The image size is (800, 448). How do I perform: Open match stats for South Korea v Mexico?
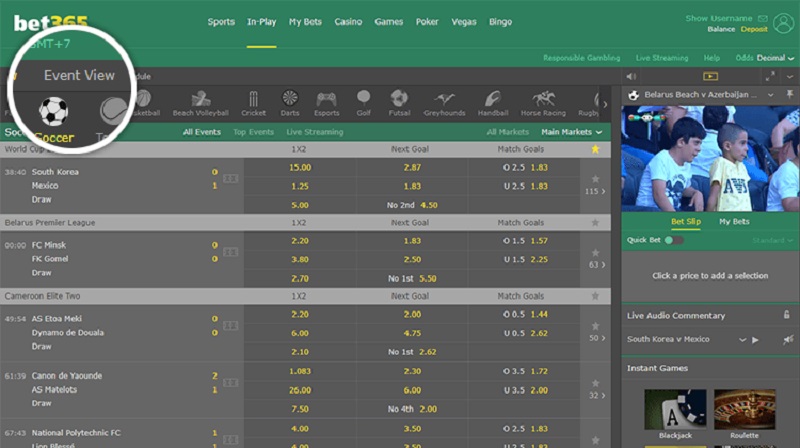pyautogui.click(x=230, y=179)
